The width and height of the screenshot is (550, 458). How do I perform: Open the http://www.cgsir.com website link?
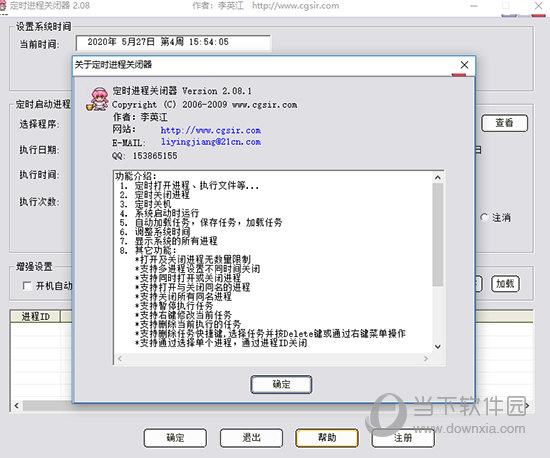(210, 130)
